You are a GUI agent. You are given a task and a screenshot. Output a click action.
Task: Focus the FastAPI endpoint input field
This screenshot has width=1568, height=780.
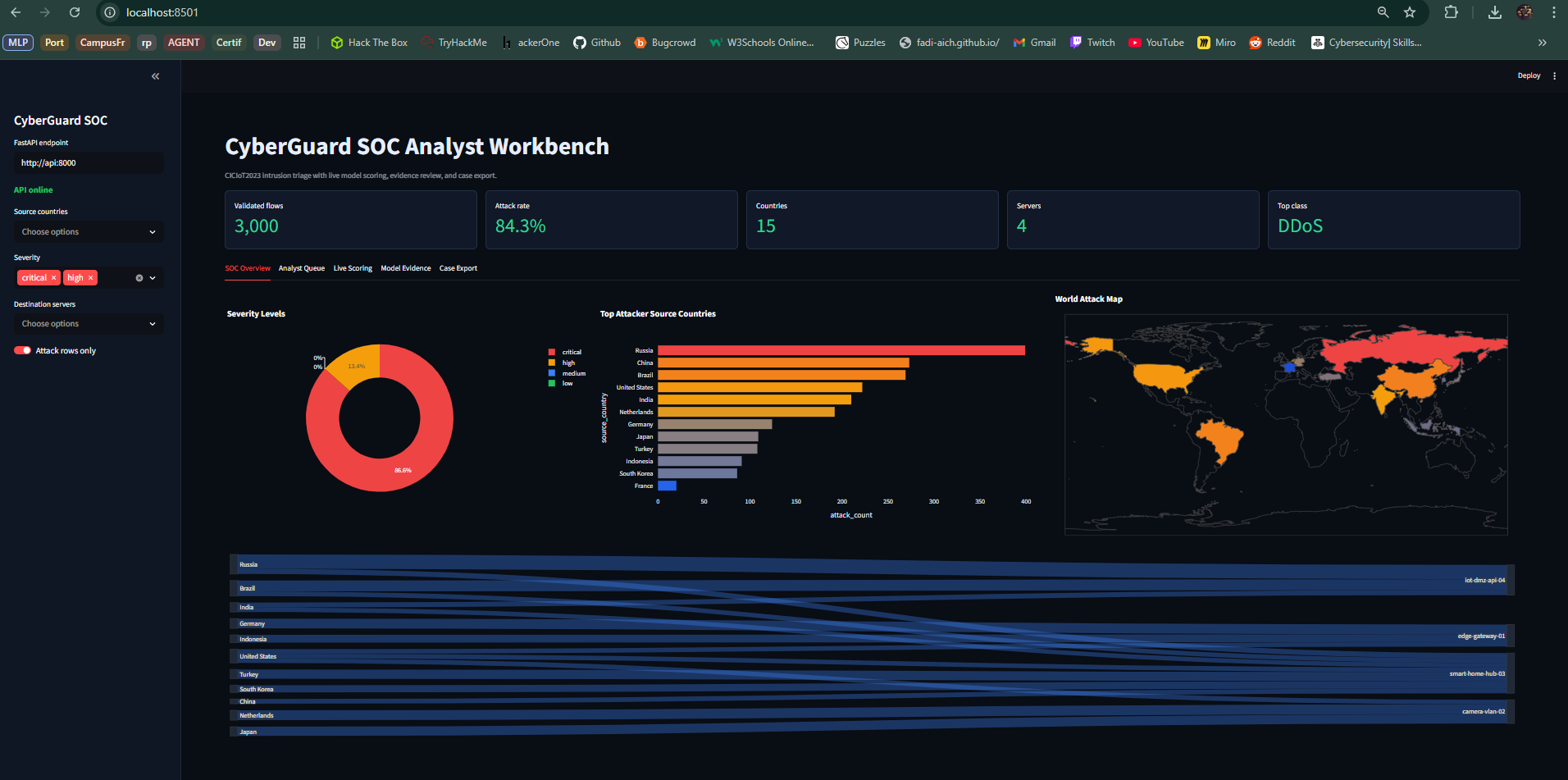click(x=89, y=163)
